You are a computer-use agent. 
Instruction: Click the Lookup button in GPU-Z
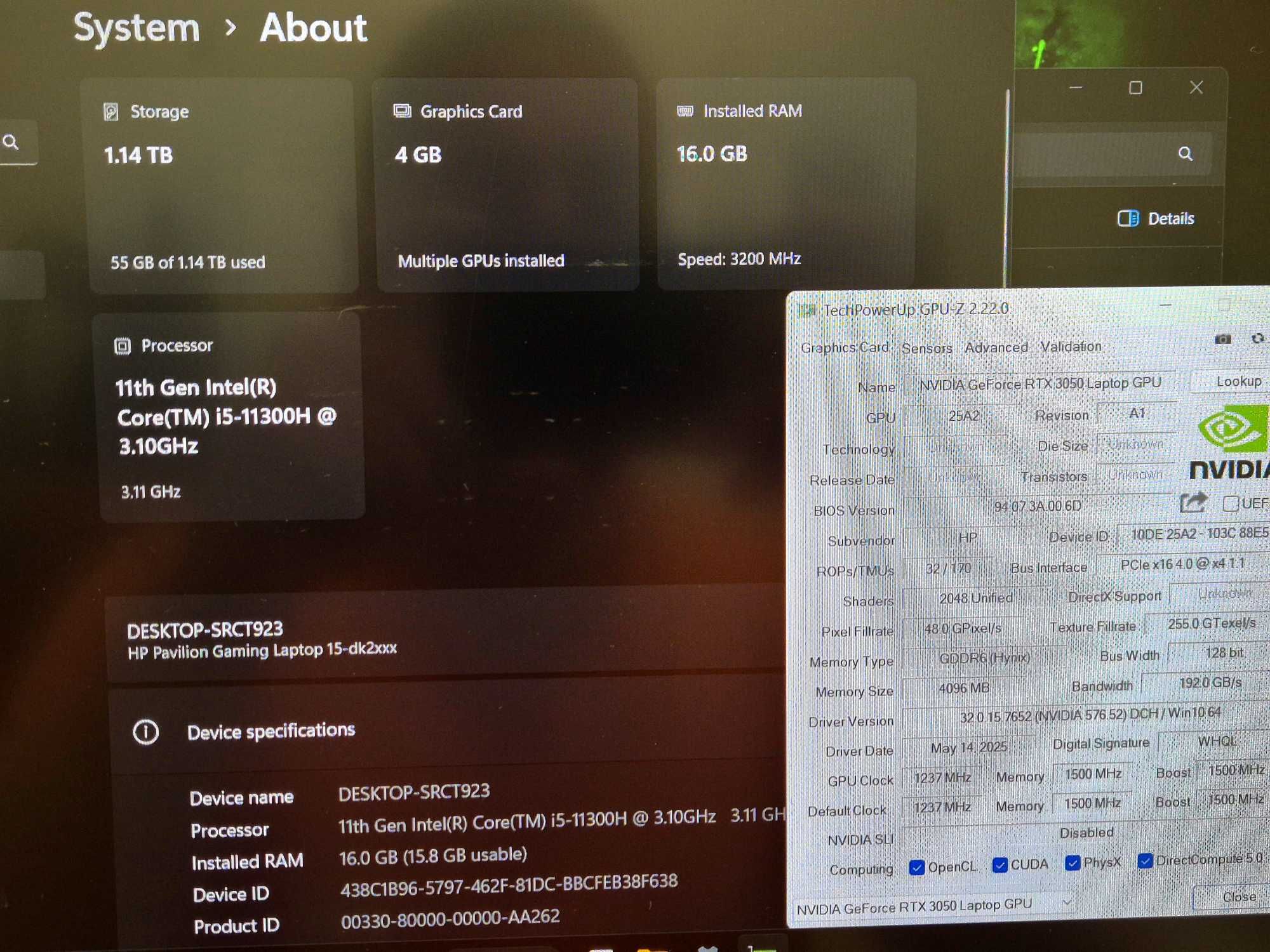click(1231, 381)
